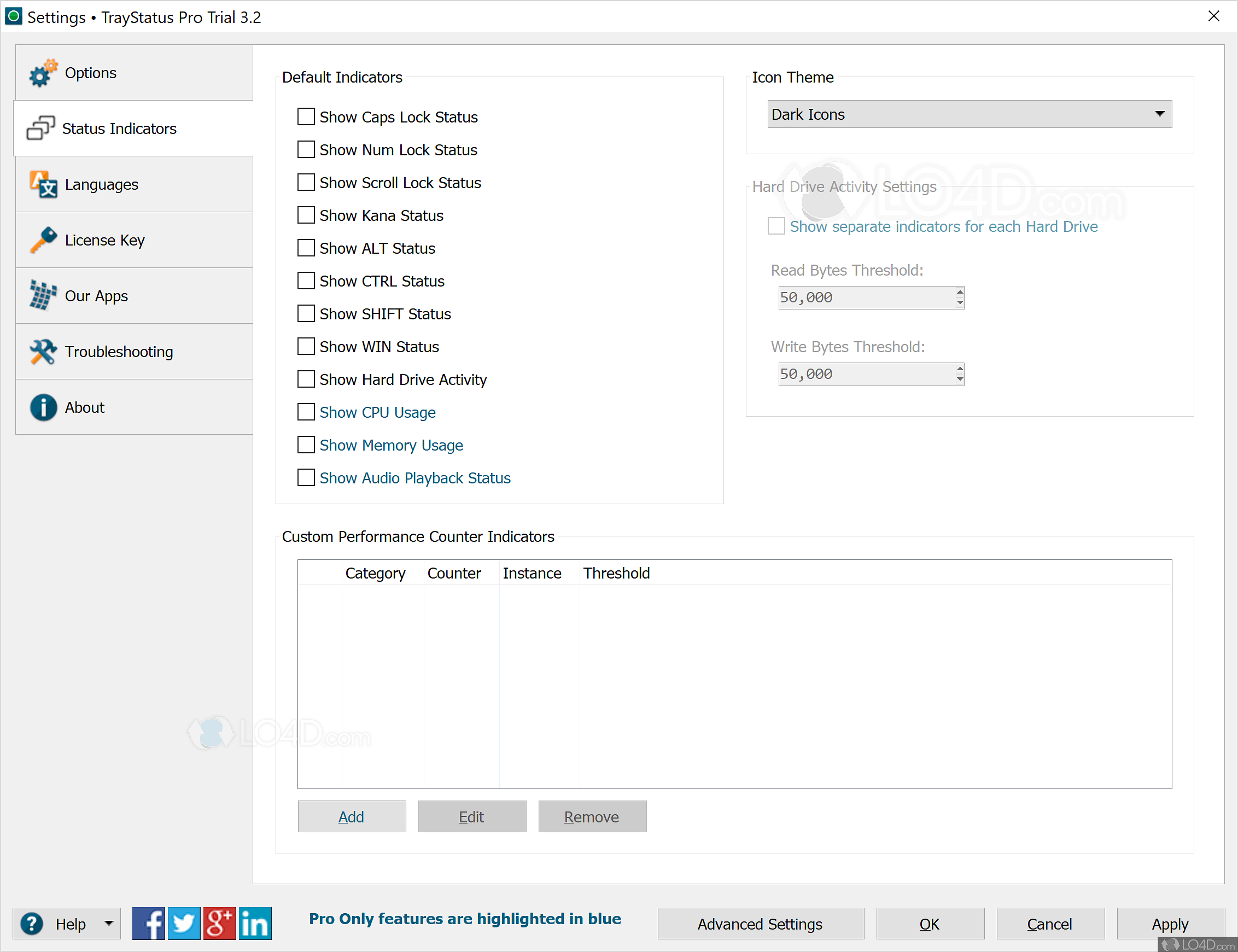The height and width of the screenshot is (952, 1238).
Task: Click the Threshold column header
Action: pos(616,573)
